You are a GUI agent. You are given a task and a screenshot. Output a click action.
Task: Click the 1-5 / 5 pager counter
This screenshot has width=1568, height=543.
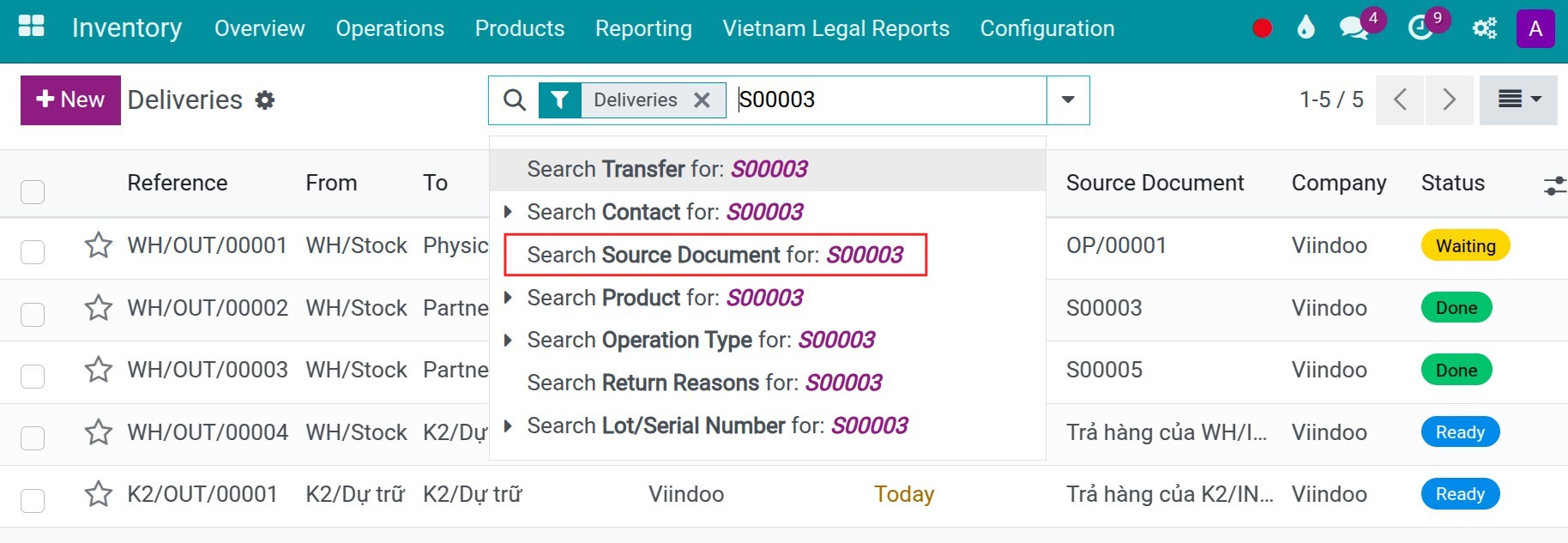tap(1331, 100)
